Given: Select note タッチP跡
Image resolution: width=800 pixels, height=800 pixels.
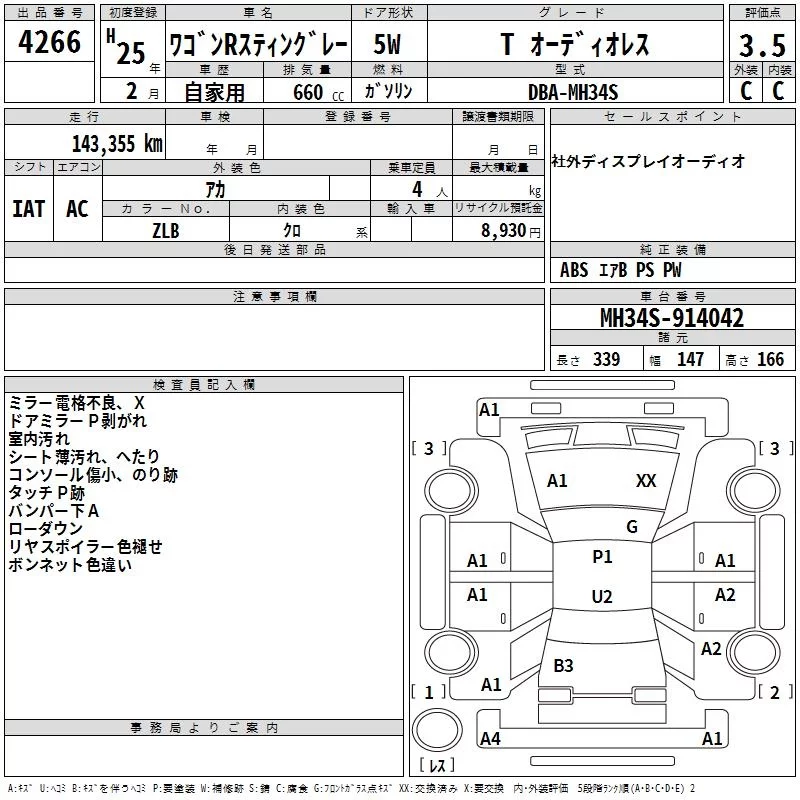Looking at the screenshot, I should [46, 493].
